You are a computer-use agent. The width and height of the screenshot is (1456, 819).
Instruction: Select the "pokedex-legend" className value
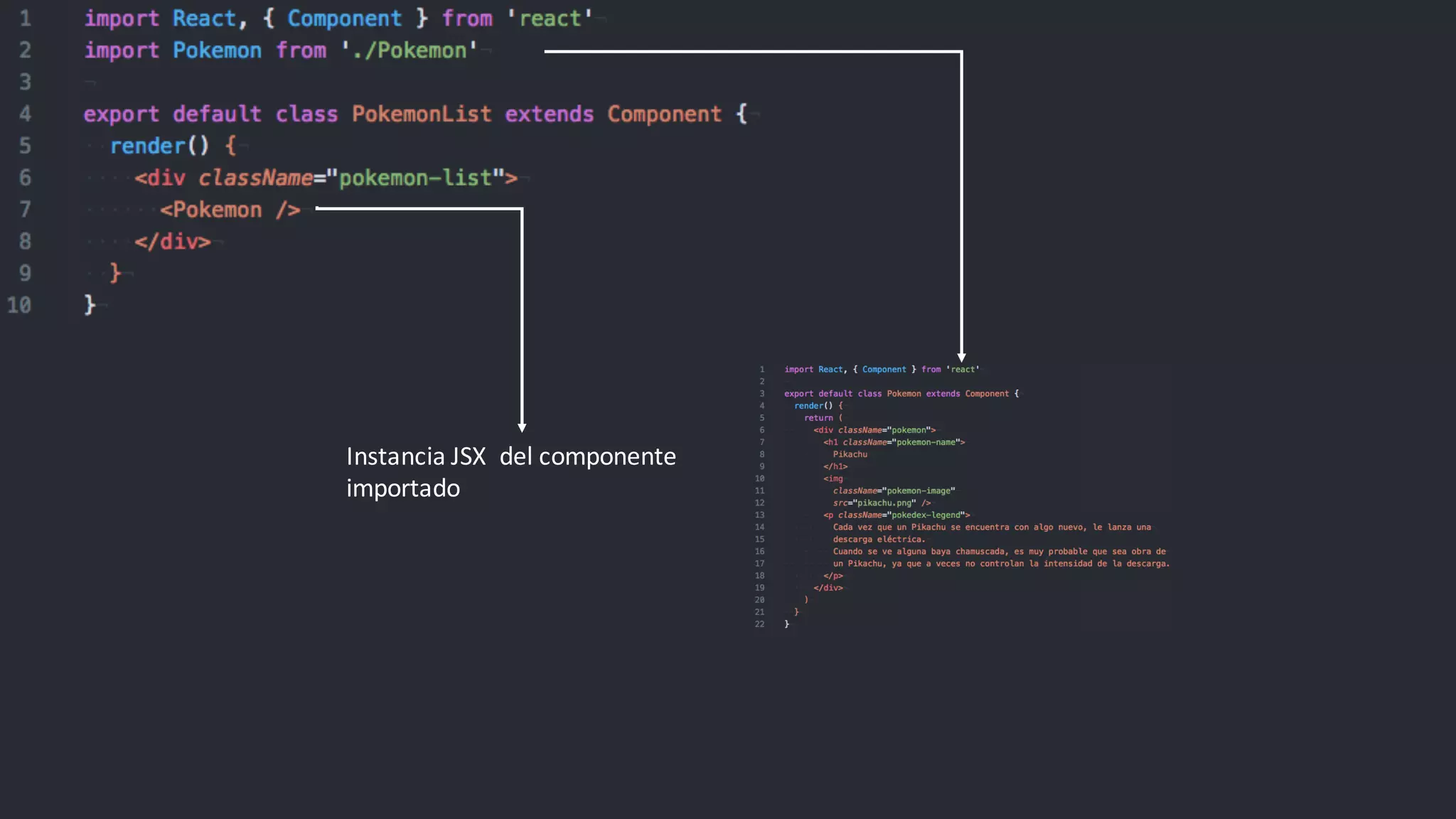click(928, 515)
